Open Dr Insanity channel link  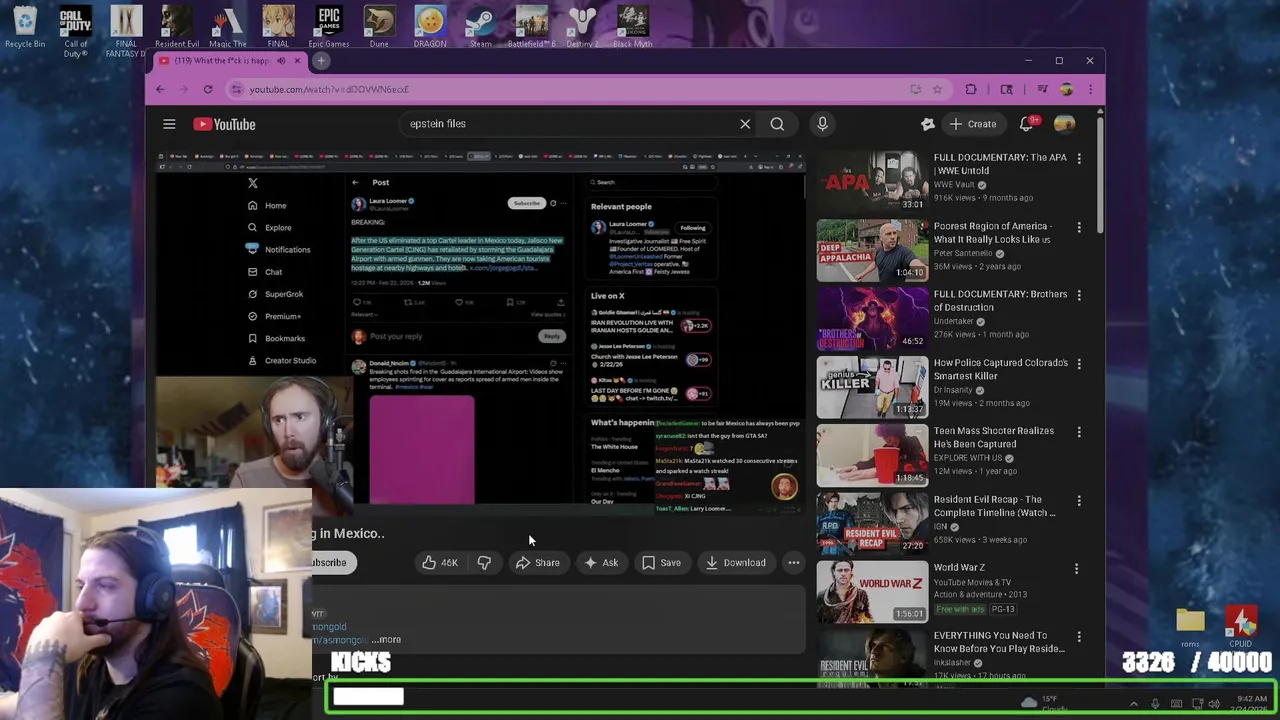coord(955,390)
